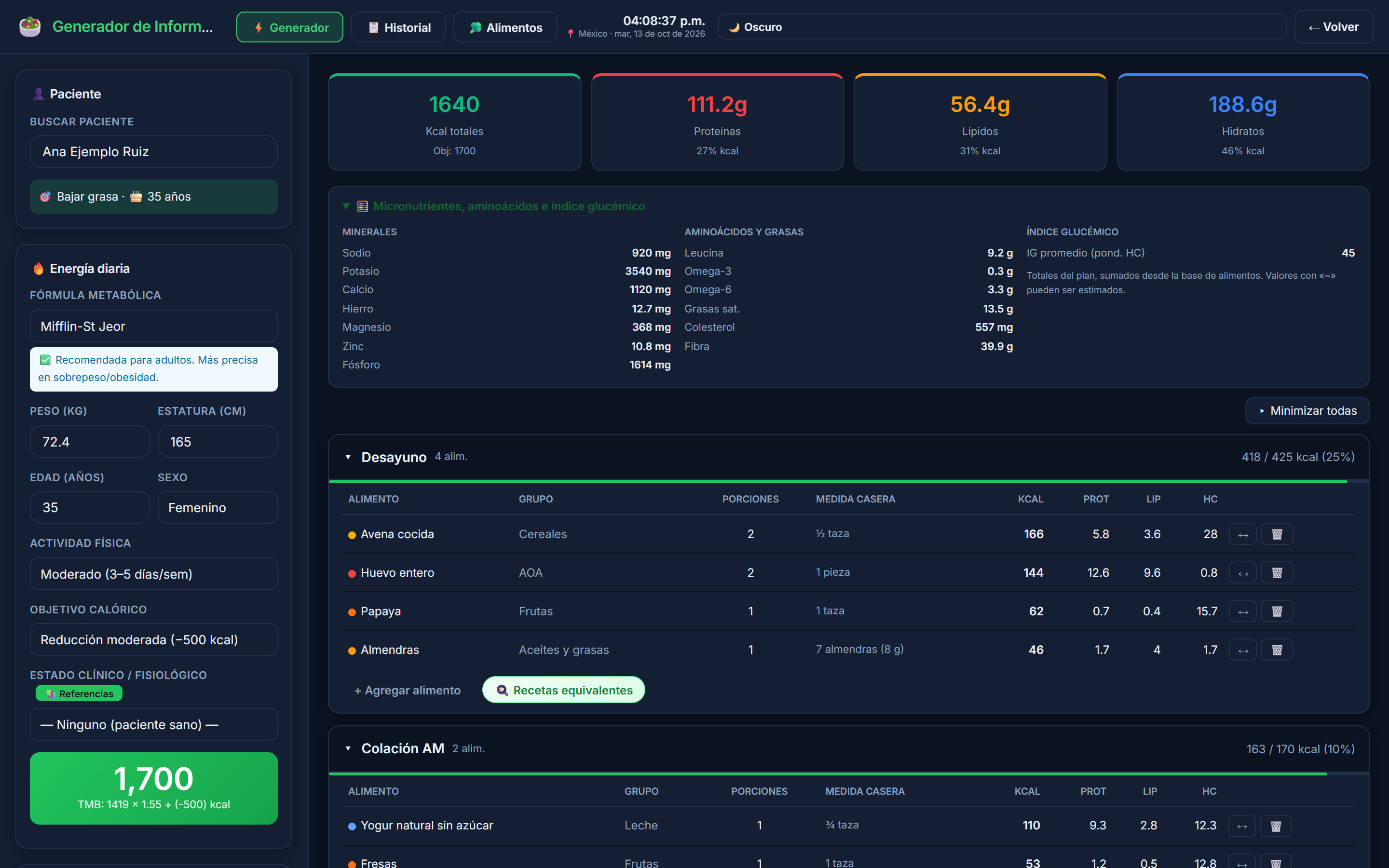Image resolution: width=1389 pixels, height=868 pixels.
Task: Delete Huevo entero with trash icon
Action: coord(1277,573)
